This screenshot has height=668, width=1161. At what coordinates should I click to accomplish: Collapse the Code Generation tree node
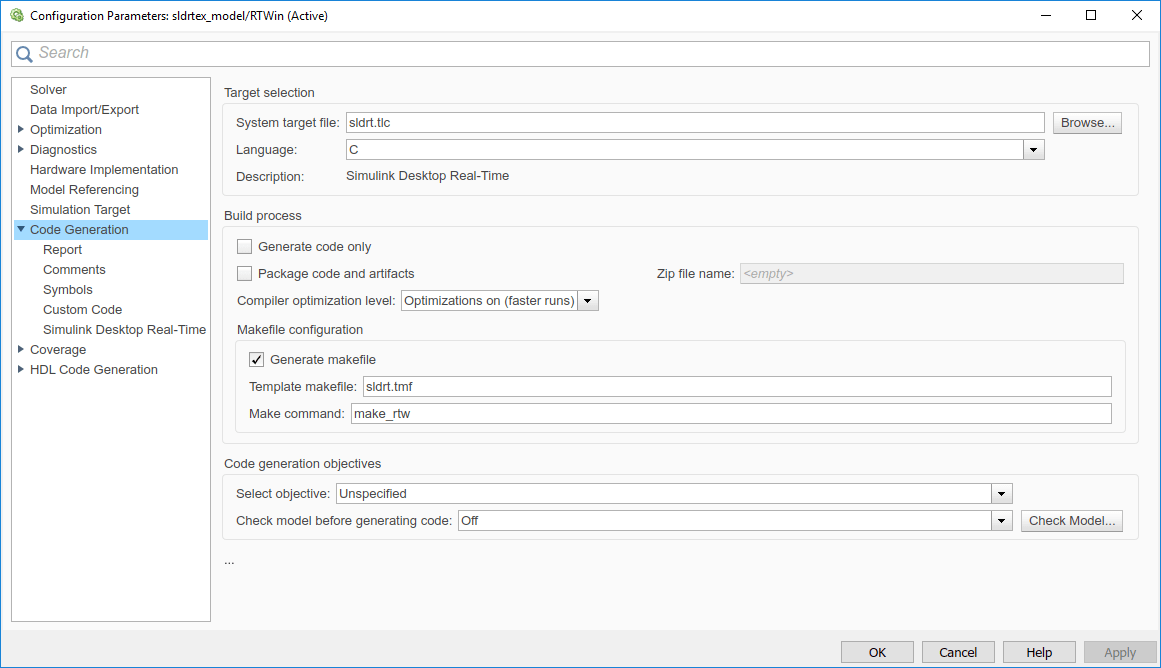pos(21,230)
